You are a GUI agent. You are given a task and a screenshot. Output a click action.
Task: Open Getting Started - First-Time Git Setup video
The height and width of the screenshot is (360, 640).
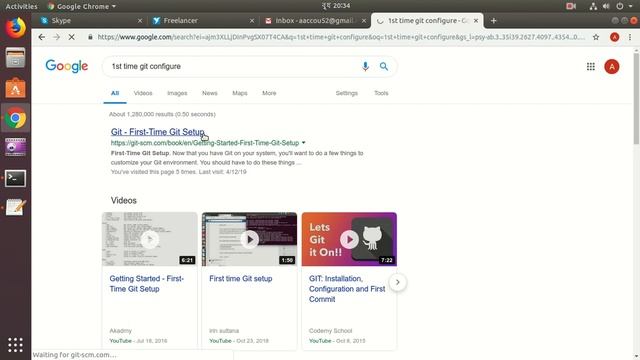[147, 284]
